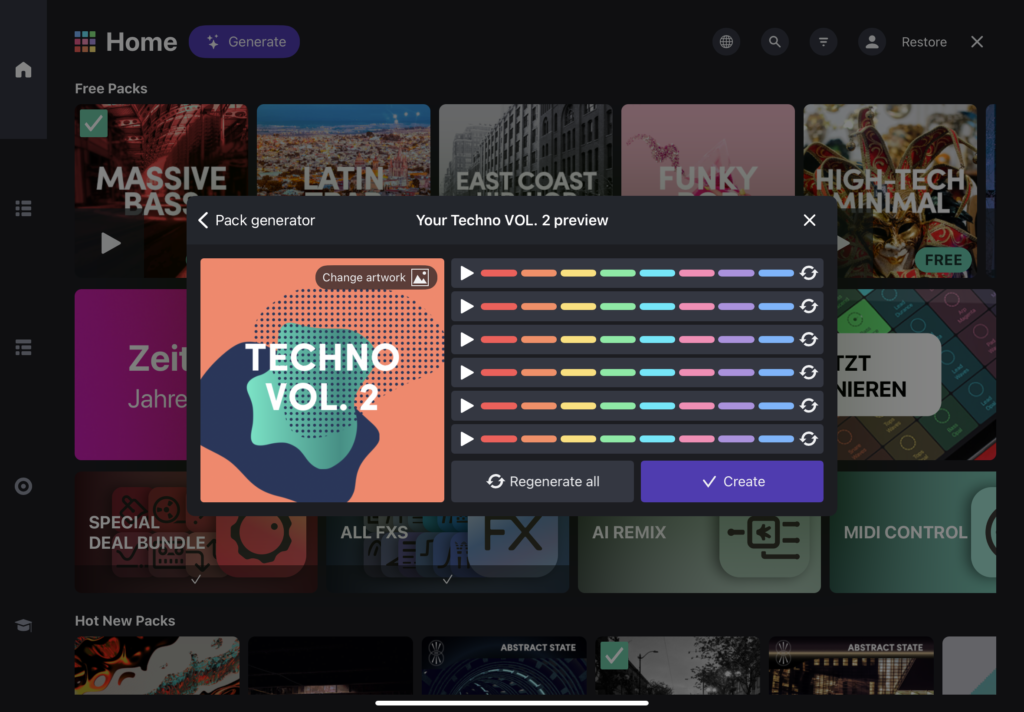Open the graduation cap learning sidebar icon

coord(23,624)
